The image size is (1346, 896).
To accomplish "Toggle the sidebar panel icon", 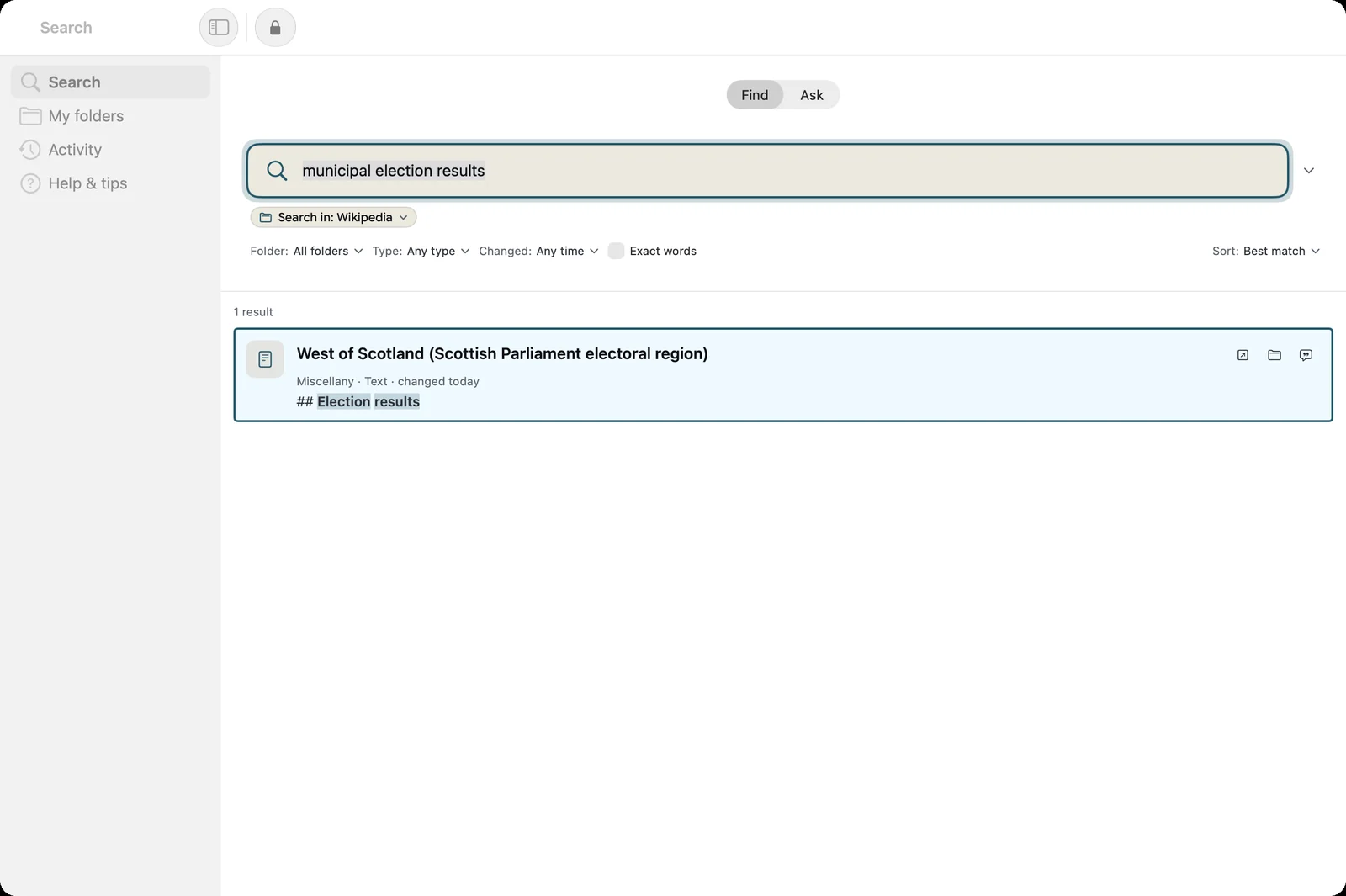I will 219,28.
